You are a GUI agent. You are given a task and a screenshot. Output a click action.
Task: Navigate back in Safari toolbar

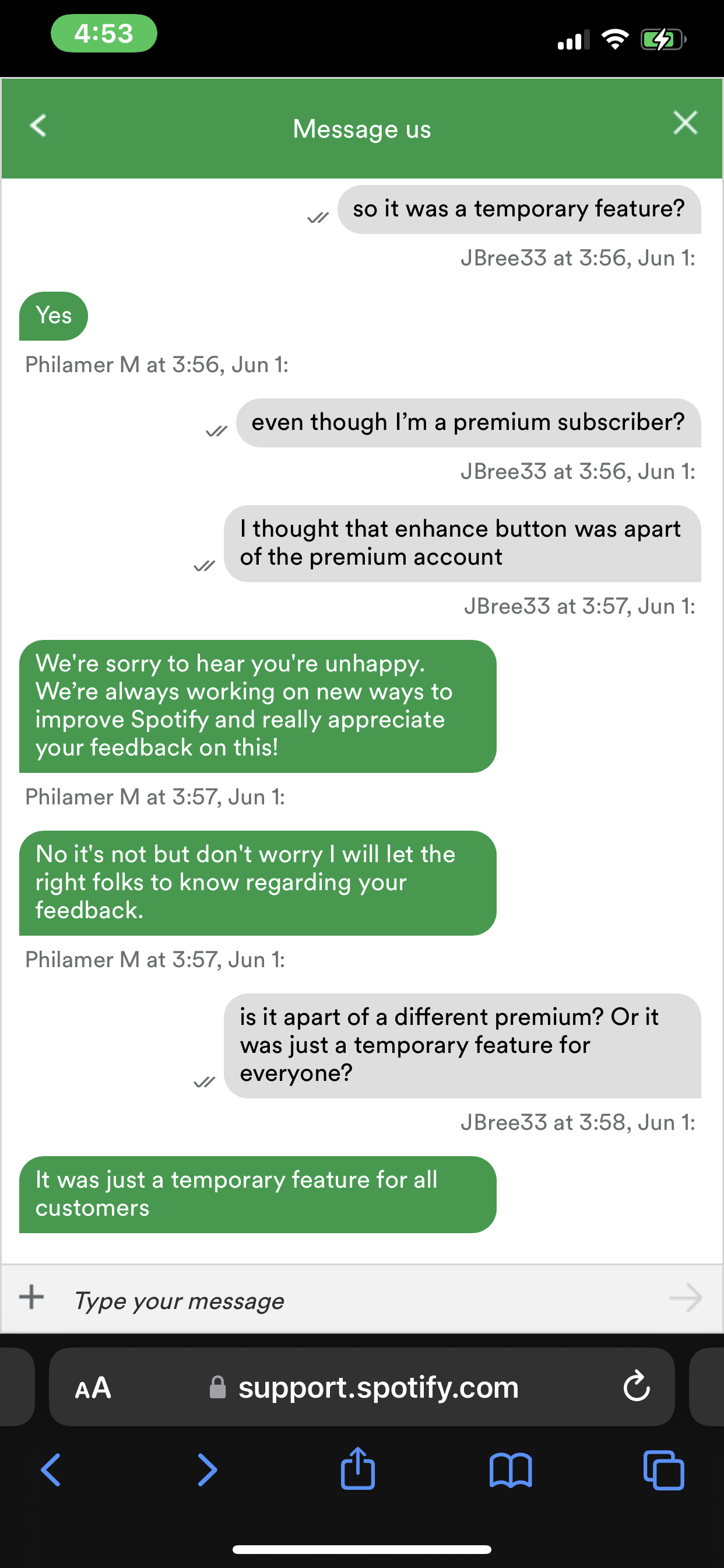(x=51, y=1470)
